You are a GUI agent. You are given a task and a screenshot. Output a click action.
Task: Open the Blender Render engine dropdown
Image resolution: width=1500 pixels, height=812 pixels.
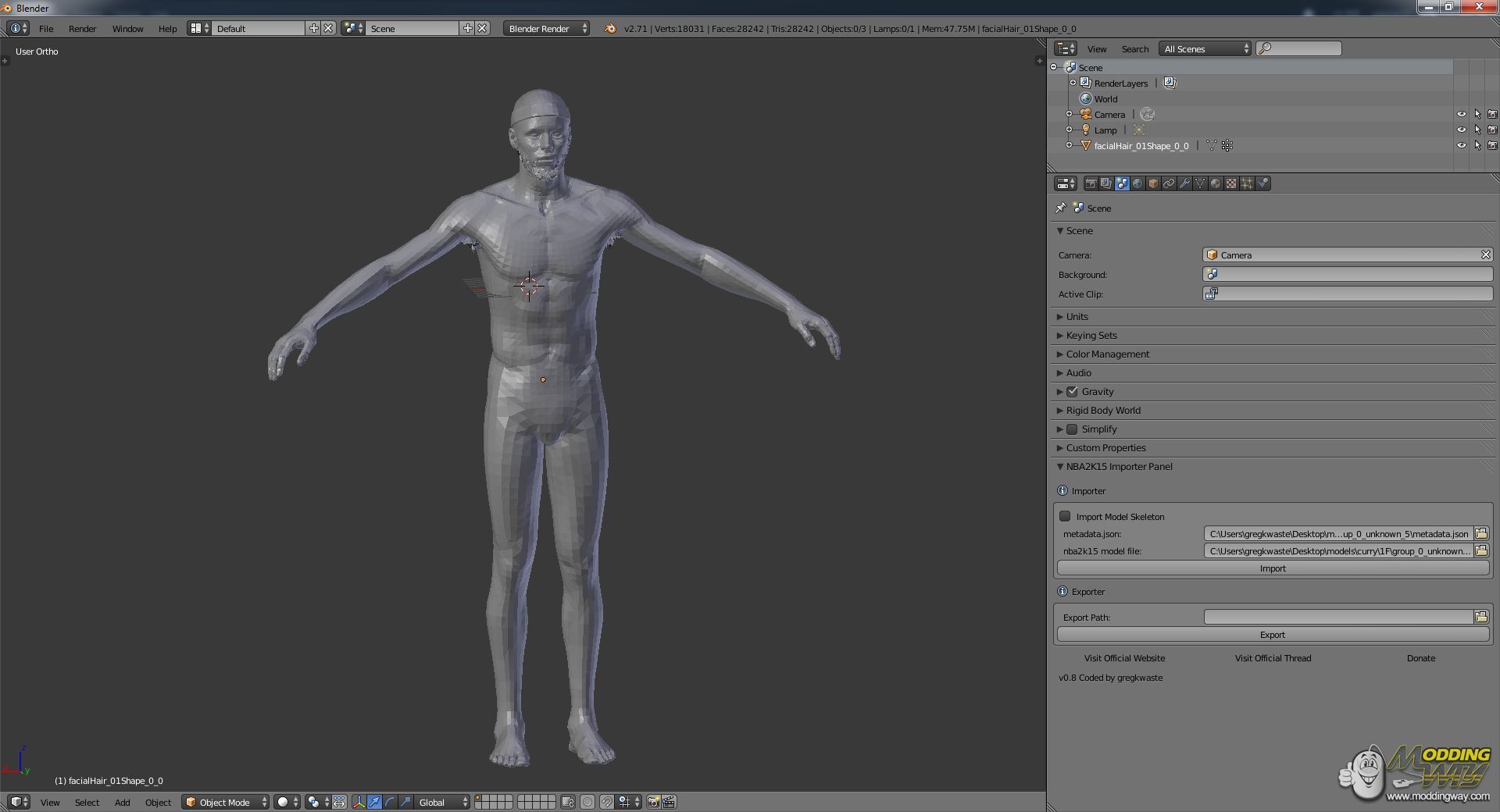click(x=546, y=29)
